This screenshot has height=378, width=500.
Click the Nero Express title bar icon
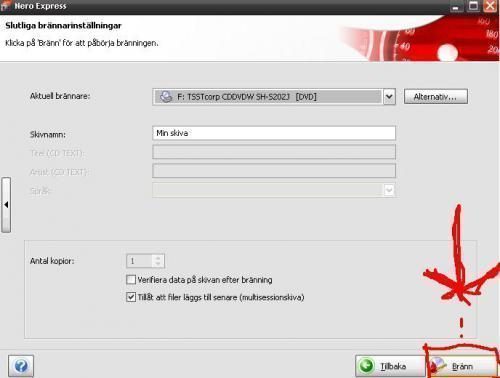coord(6,6)
